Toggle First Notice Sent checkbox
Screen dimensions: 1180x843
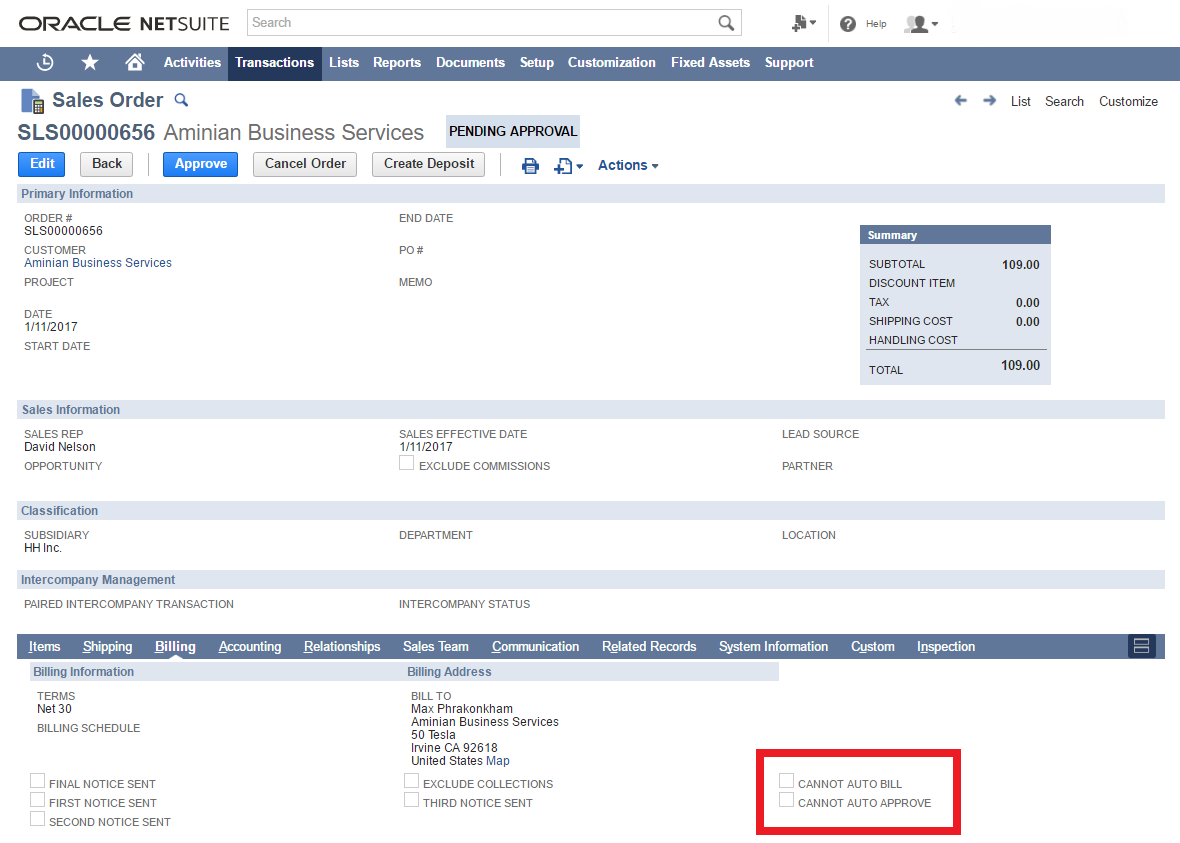point(38,799)
